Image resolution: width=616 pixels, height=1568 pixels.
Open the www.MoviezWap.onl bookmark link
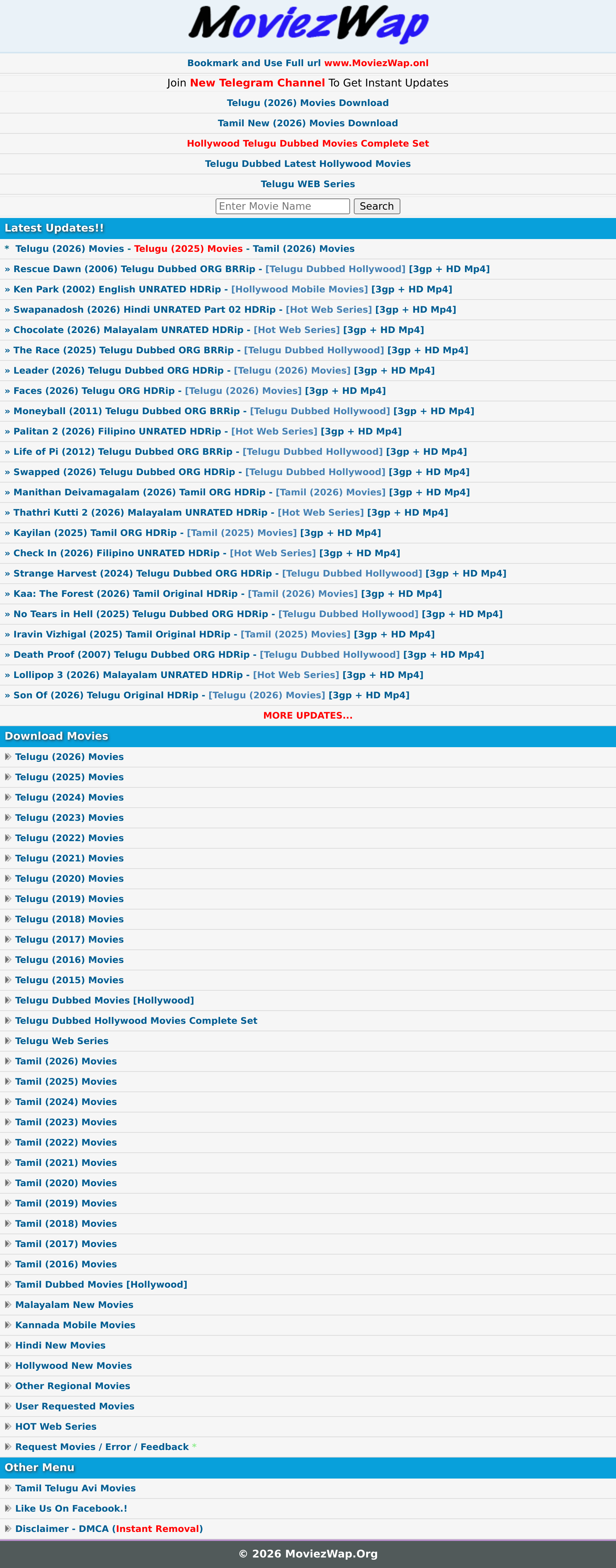tap(376, 63)
